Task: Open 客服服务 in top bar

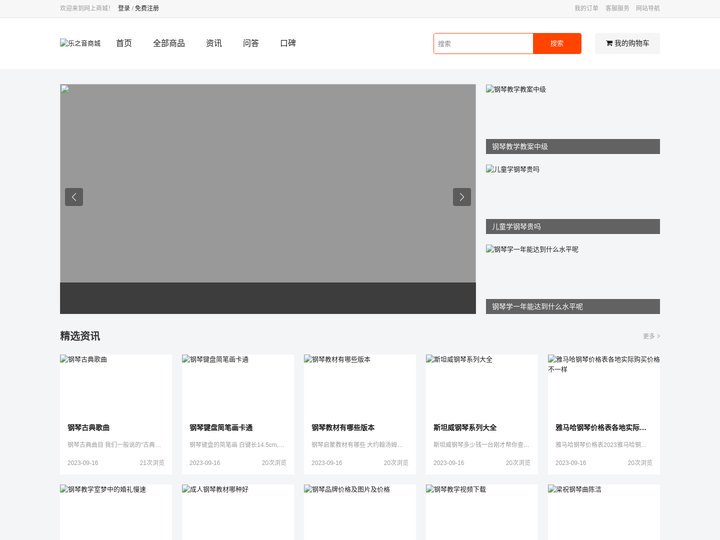Action: 617,8
